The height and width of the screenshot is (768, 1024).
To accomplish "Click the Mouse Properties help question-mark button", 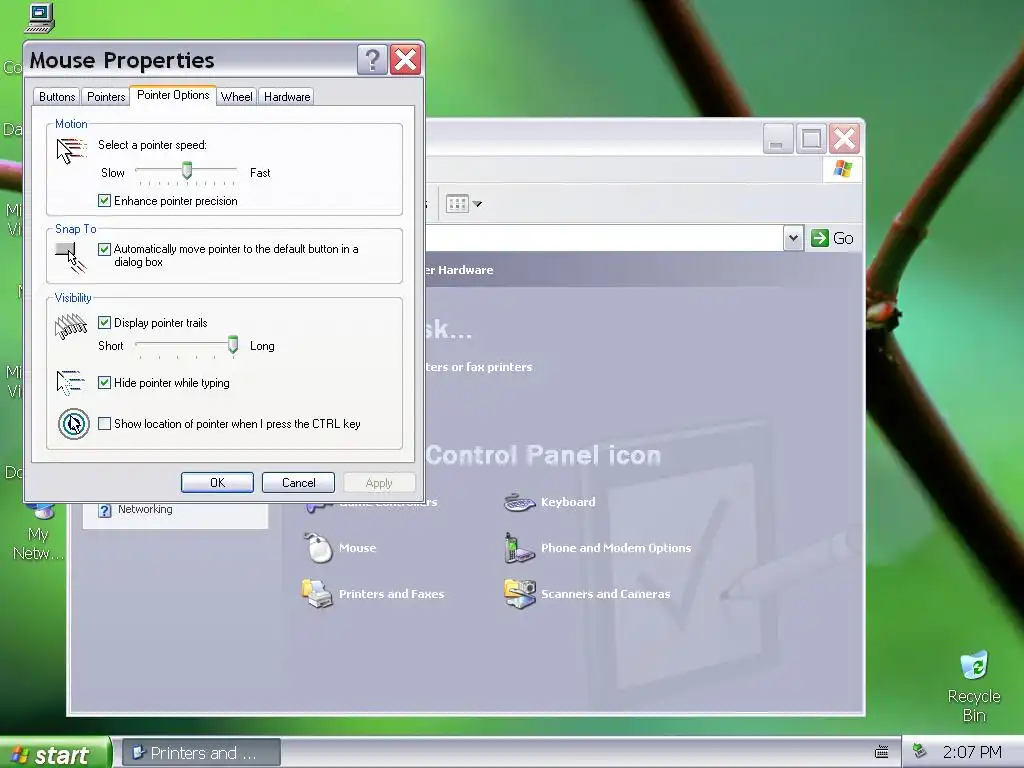I will click(372, 60).
